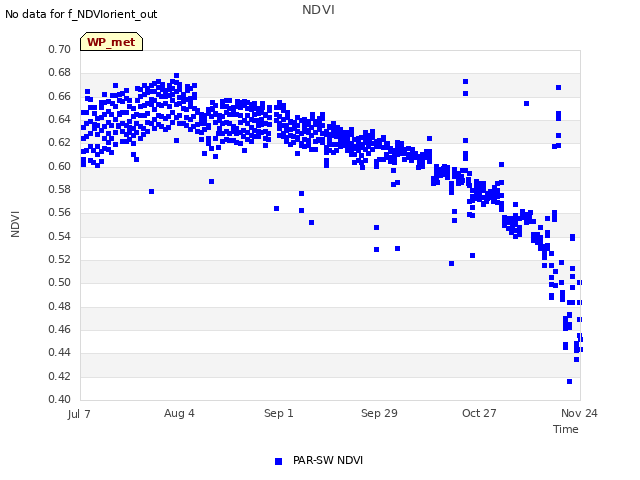The width and height of the screenshot is (640, 480).
Task: Click the 0.66 y-axis tick label
Action: pyautogui.click(x=60, y=96)
